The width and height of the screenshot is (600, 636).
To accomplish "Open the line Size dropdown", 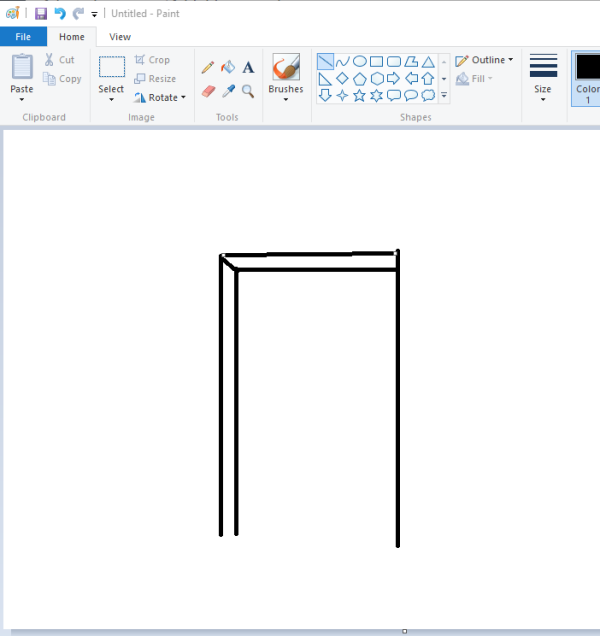I will coord(543,78).
